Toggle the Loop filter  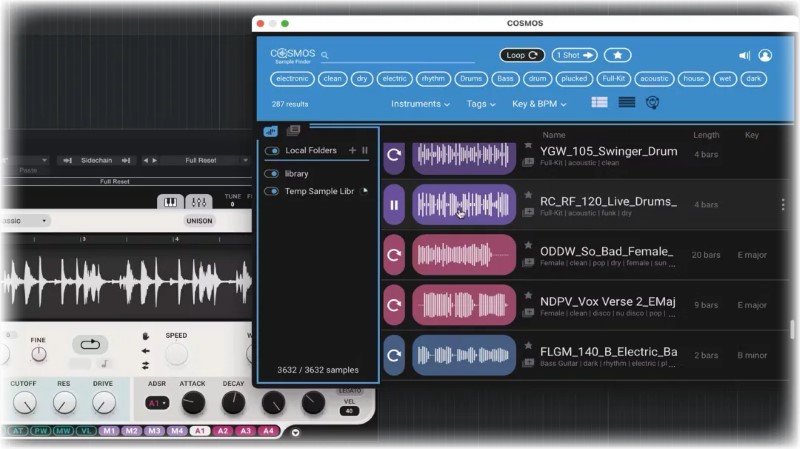[522, 55]
